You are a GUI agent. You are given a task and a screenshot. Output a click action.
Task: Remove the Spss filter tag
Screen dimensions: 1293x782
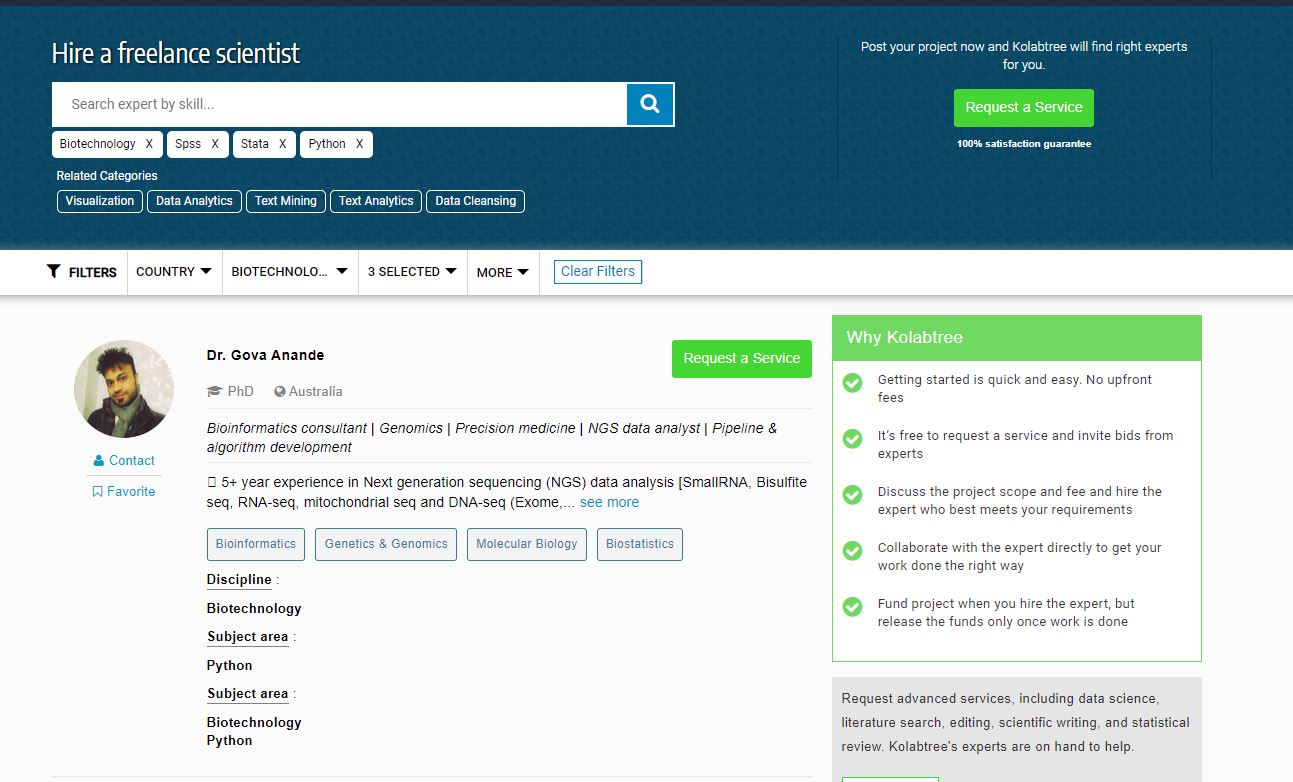click(x=215, y=144)
